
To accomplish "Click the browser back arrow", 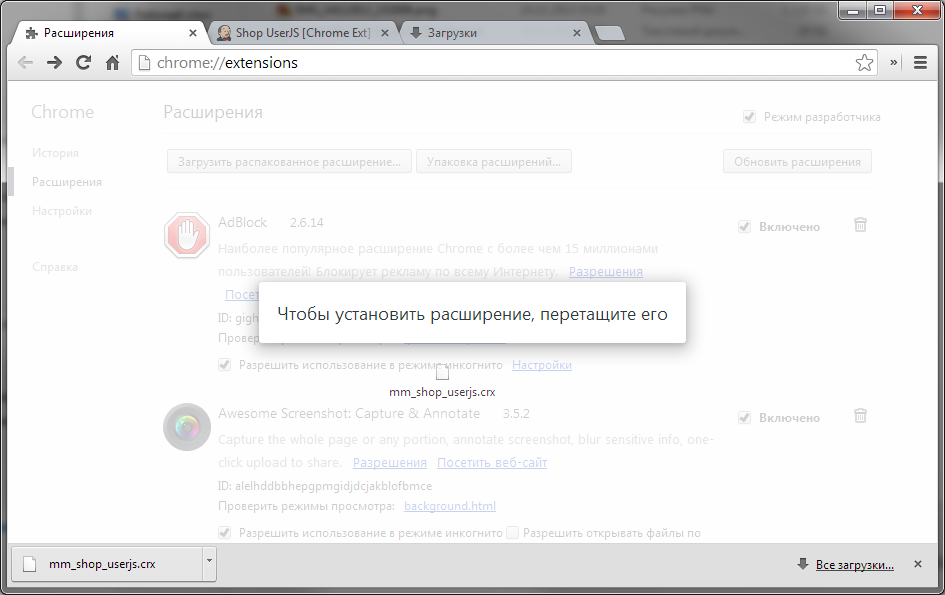I will [25, 63].
